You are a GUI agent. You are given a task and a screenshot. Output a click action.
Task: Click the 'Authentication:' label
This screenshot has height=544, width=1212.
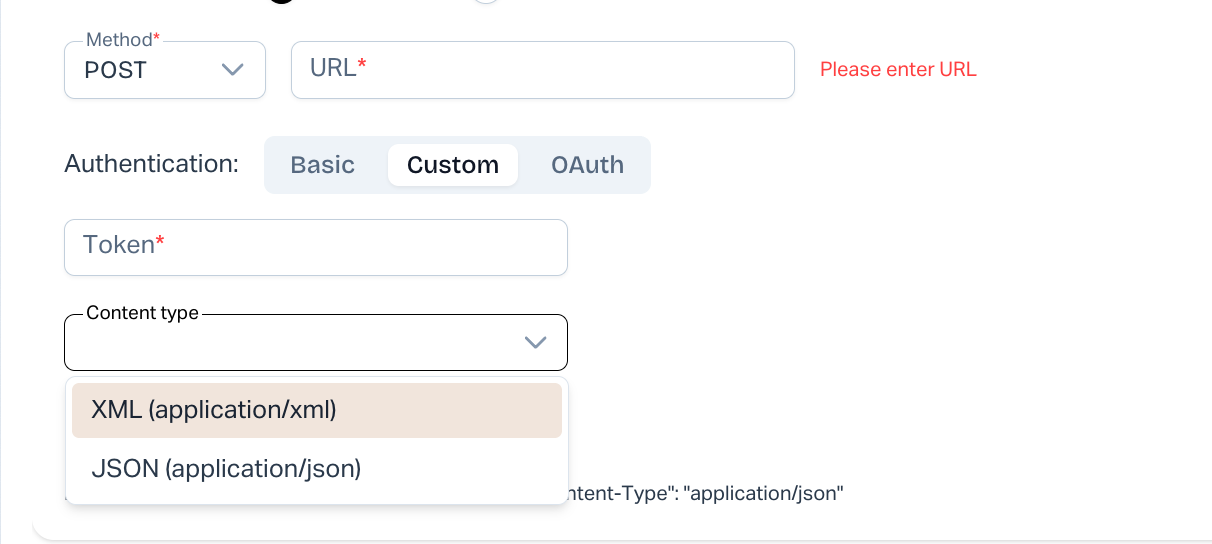(x=151, y=164)
